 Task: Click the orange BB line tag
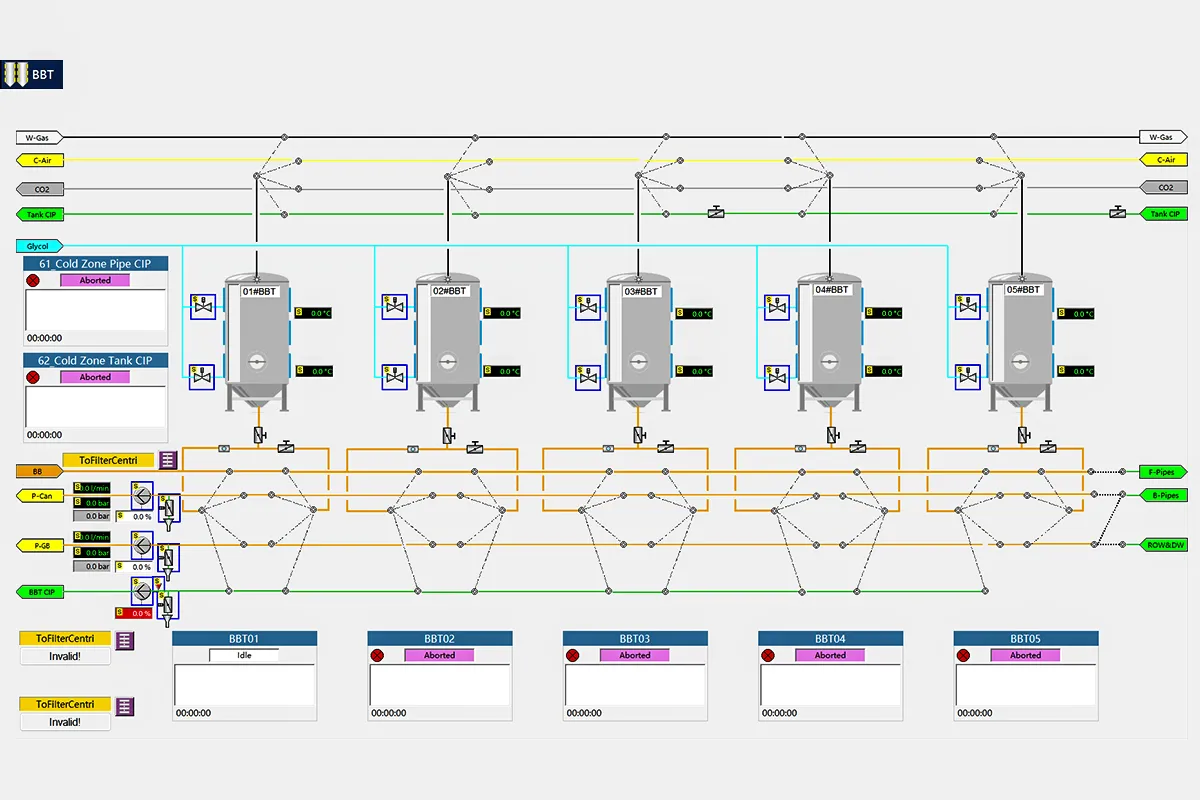[40, 470]
